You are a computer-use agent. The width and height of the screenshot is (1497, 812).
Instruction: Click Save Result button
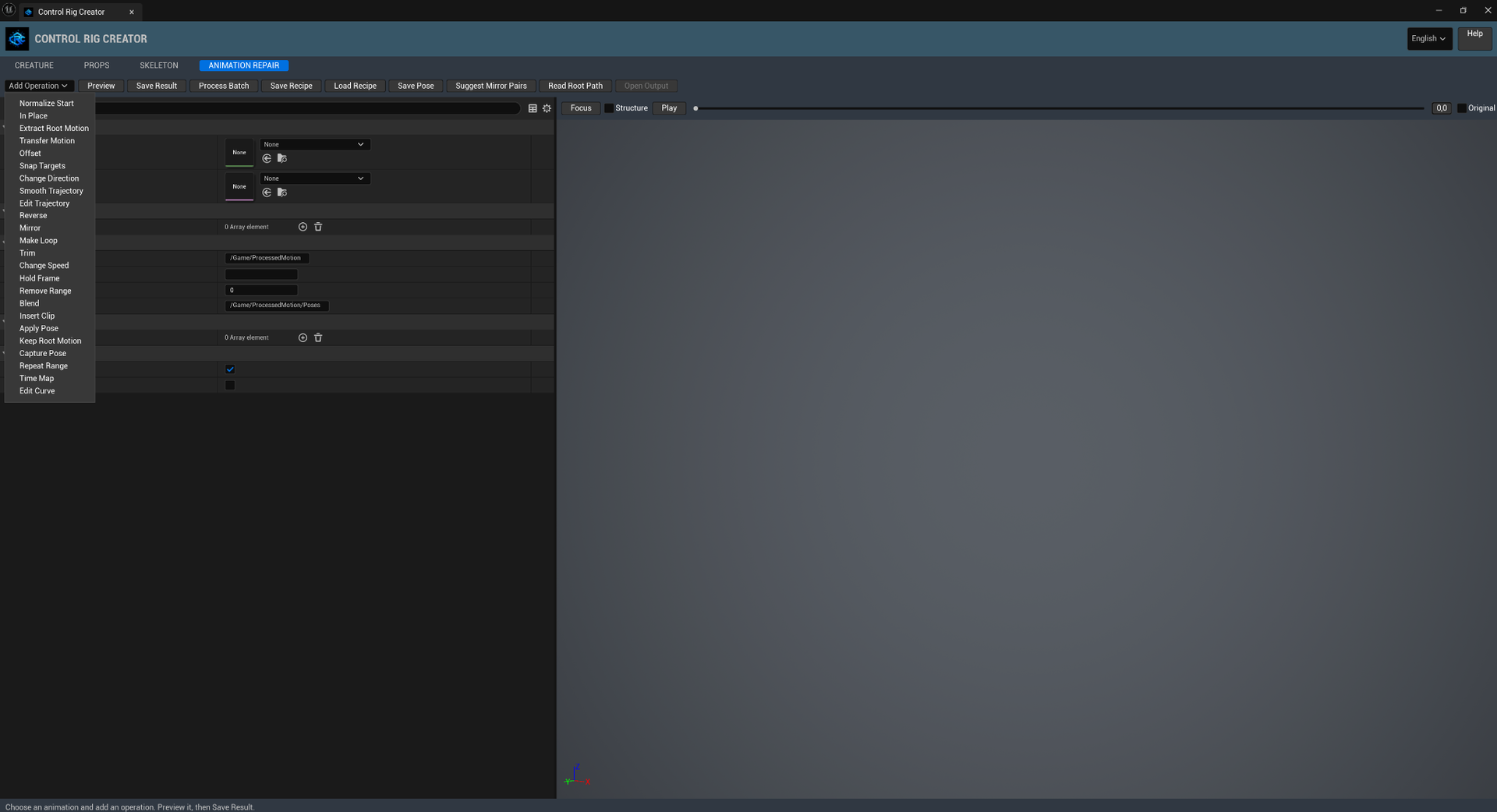(x=157, y=86)
